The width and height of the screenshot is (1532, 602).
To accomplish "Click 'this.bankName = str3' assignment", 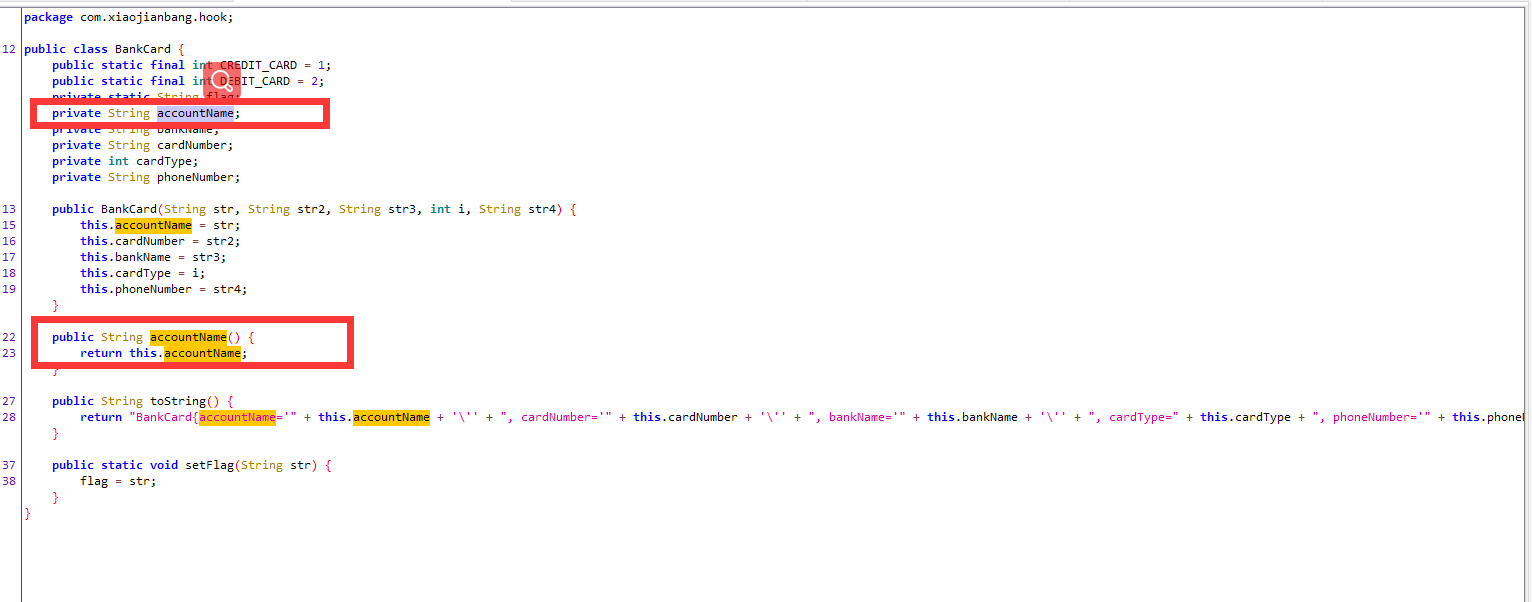I will [x=157, y=257].
